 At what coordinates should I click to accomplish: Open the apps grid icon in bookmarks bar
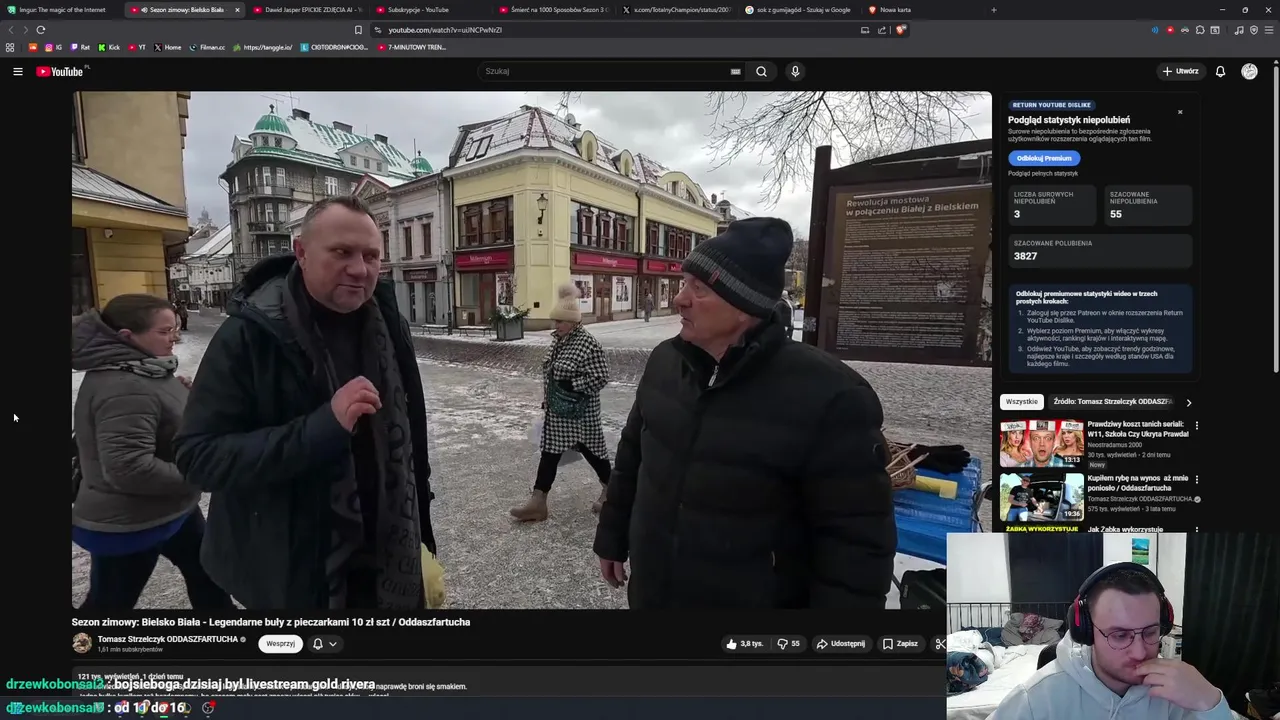[x=10, y=47]
